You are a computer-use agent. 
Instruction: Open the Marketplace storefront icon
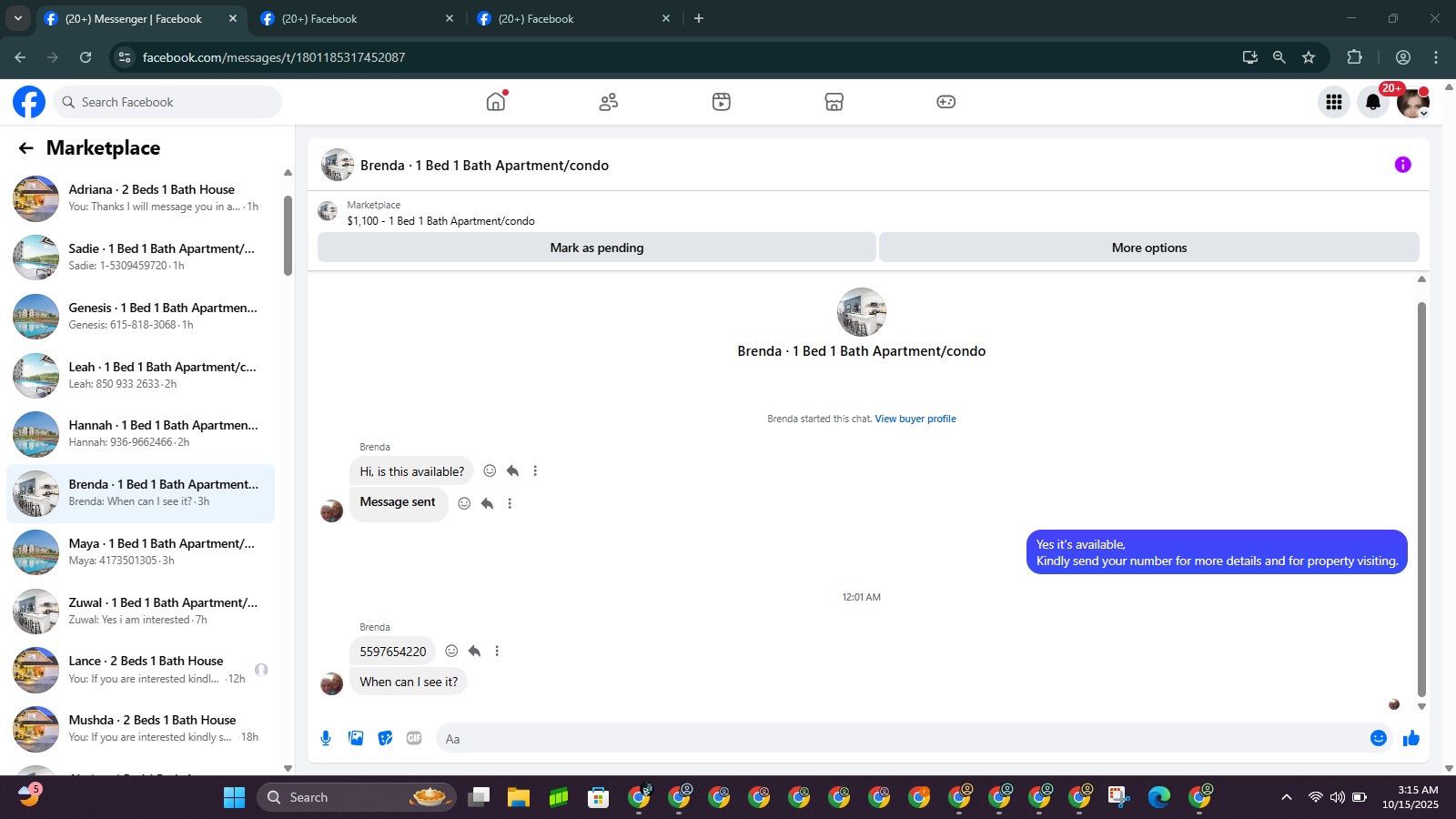(834, 102)
